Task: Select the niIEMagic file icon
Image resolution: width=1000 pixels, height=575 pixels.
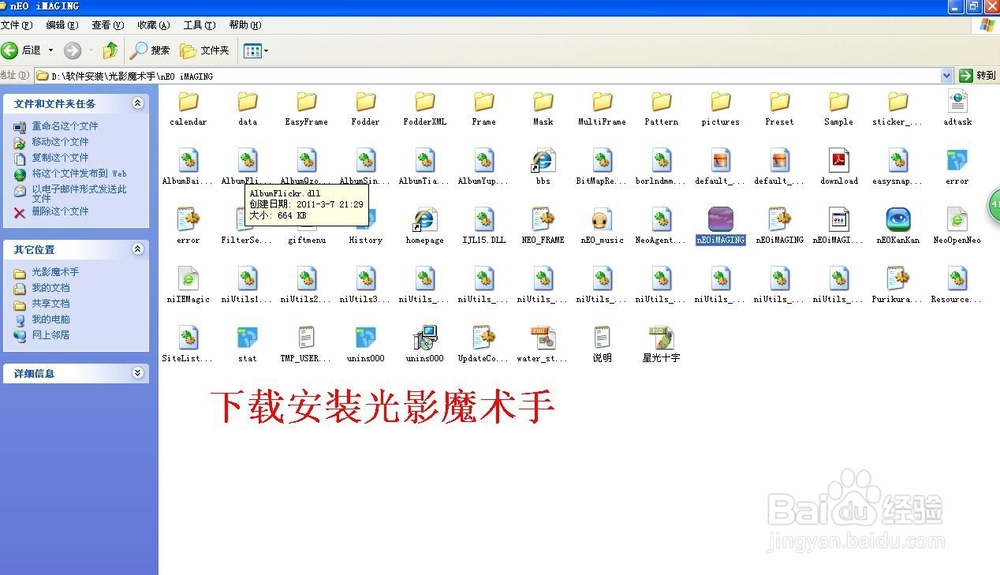Action: coord(188,279)
